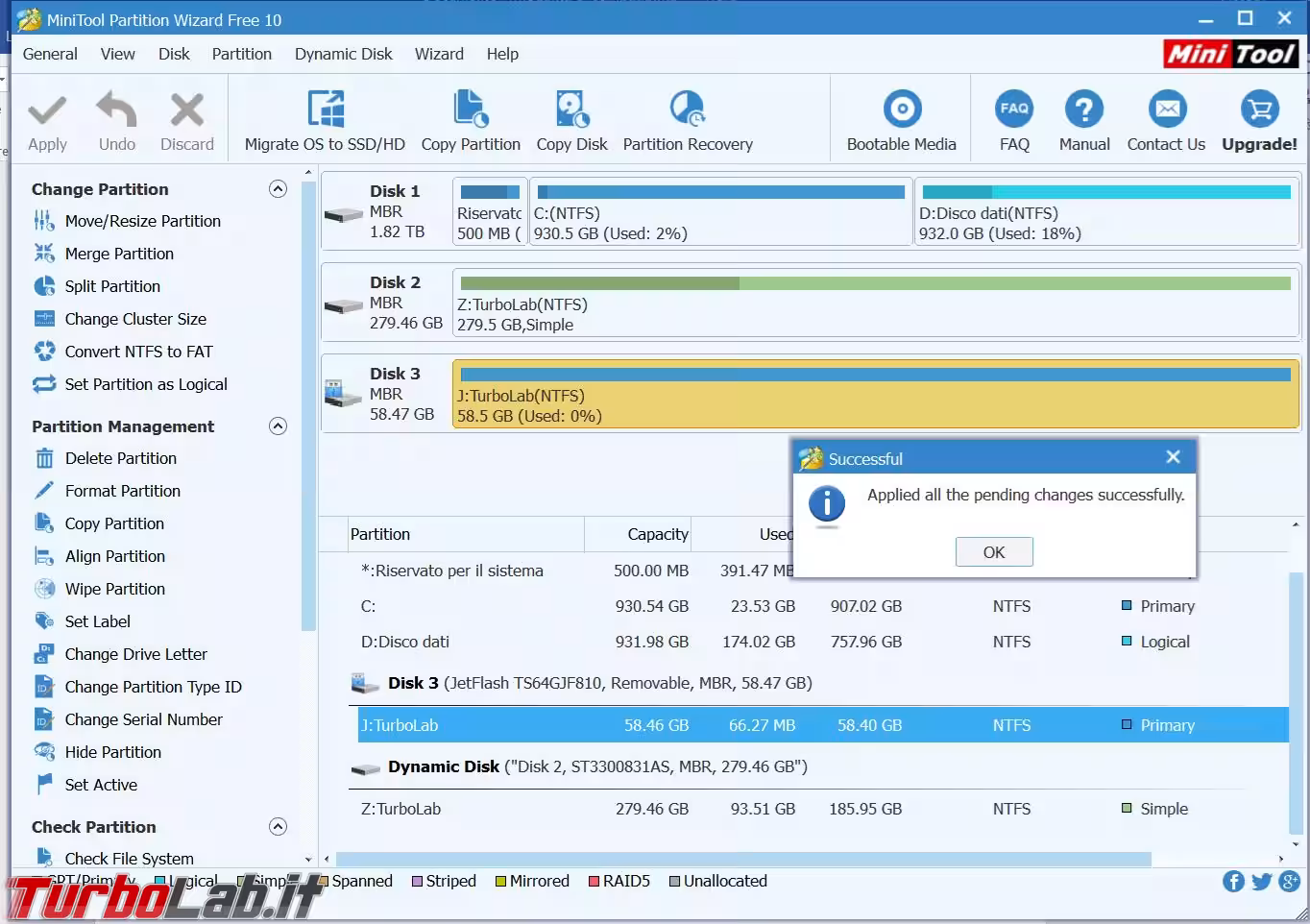
Task: Click the Upgrade! cart icon
Action: point(1258,110)
